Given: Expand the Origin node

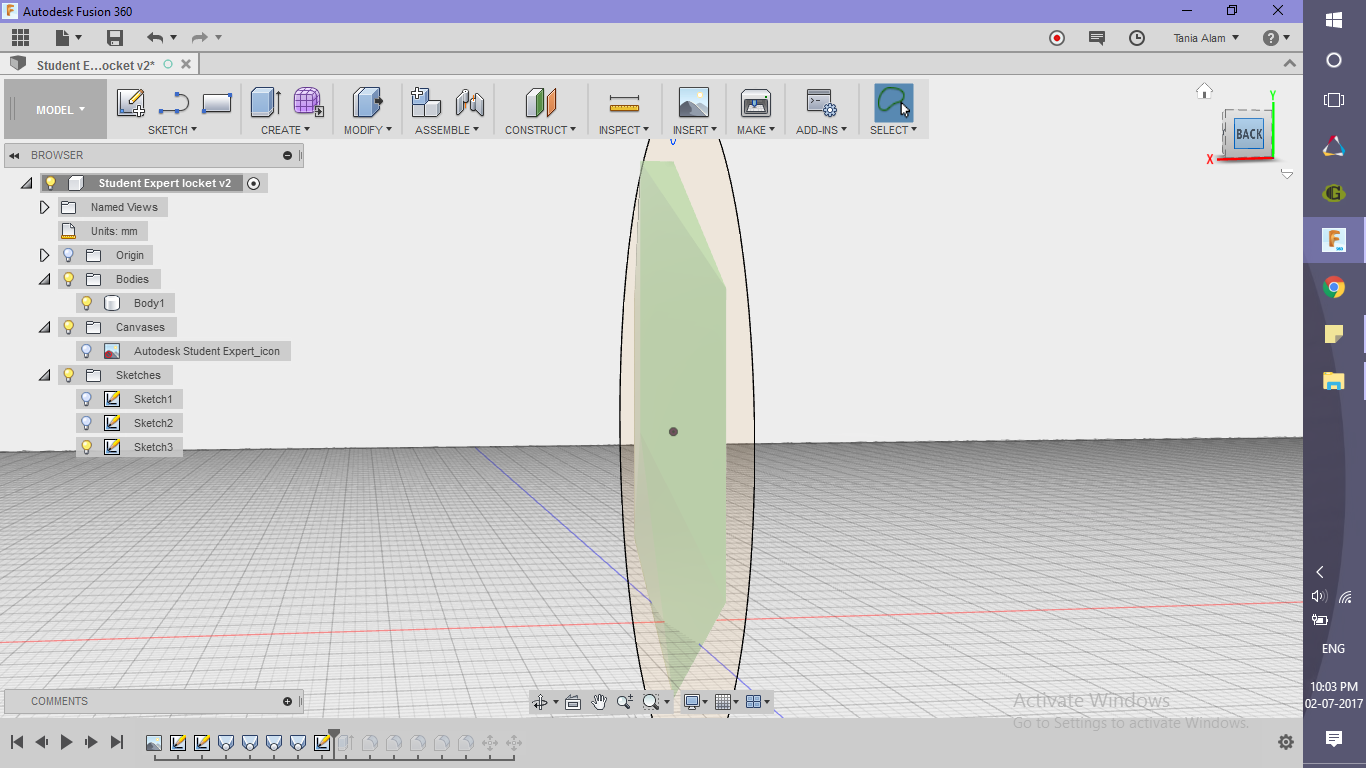Looking at the screenshot, I should [44, 255].
